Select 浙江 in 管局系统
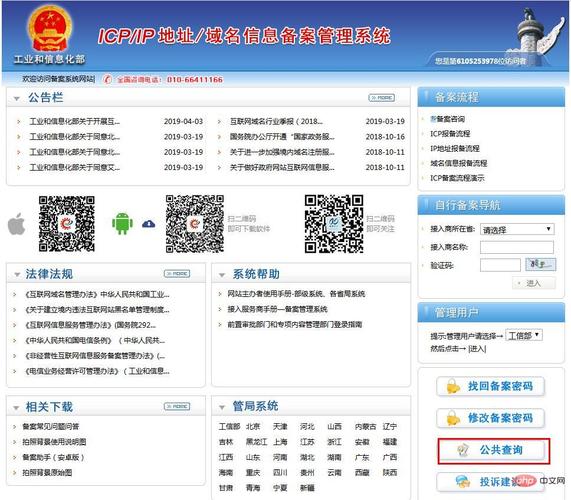The width and height of the screenshot is (571, 500). [x=334, y=442]
